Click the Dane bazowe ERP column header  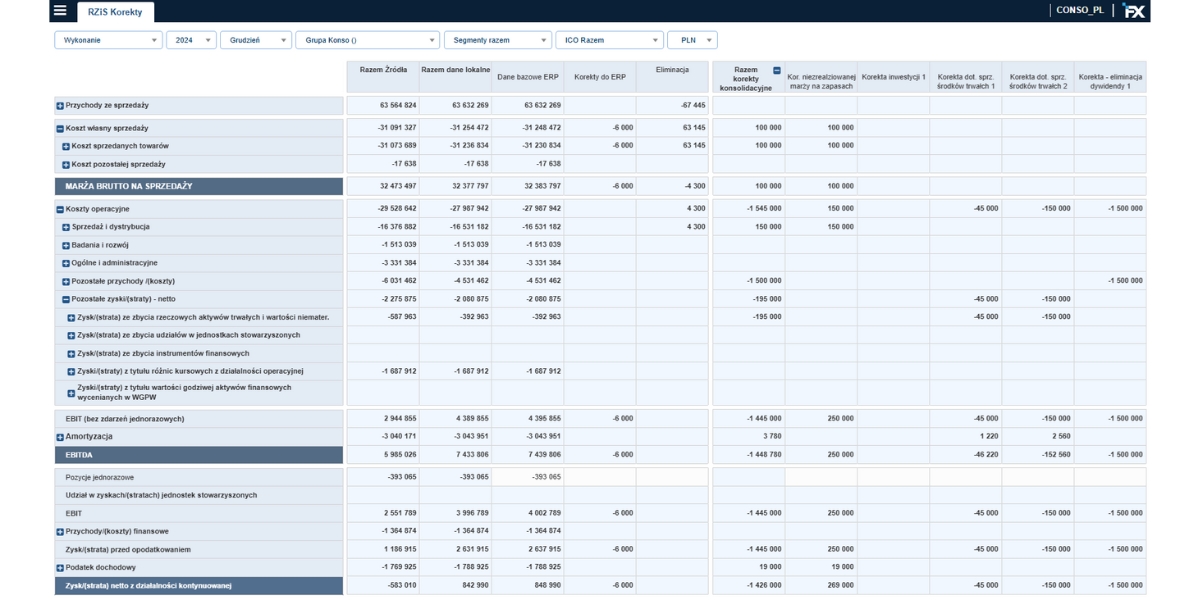(x=528, y=77)
